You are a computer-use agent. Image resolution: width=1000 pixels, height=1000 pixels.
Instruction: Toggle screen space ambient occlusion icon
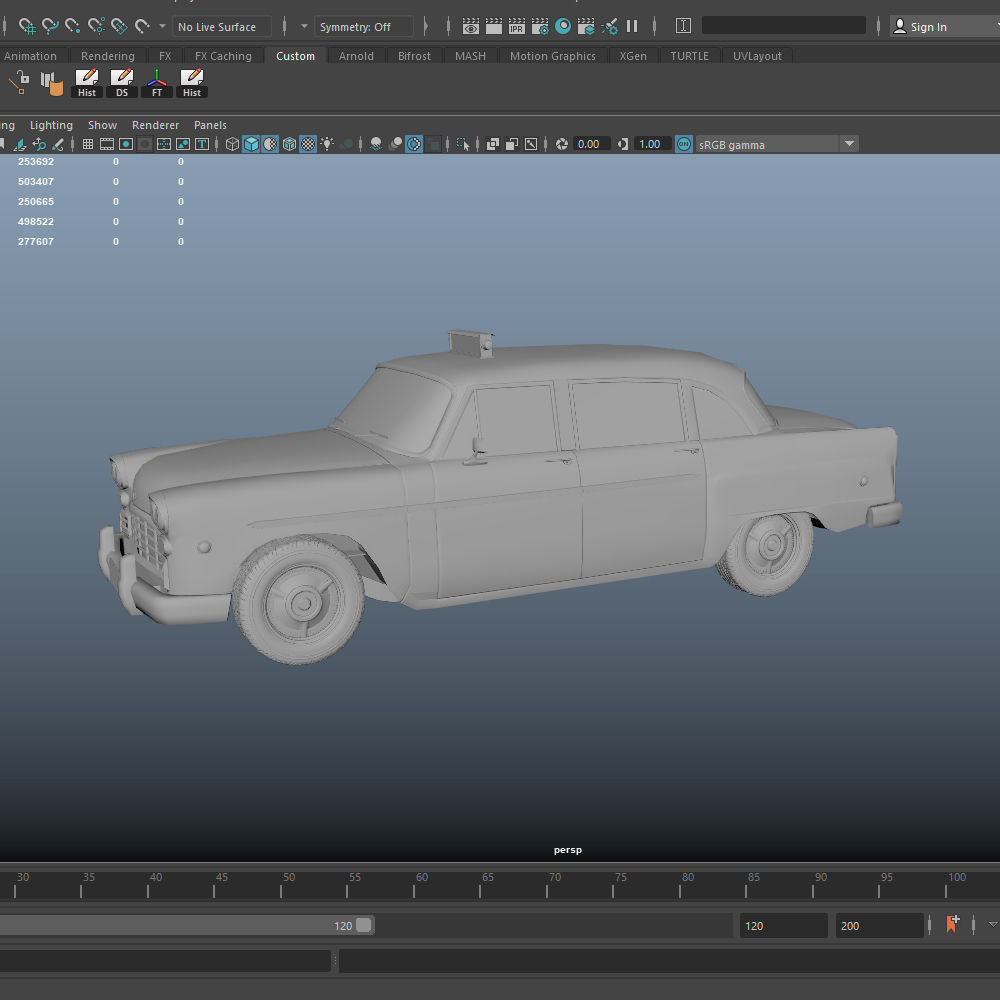[x=376, y=144]
